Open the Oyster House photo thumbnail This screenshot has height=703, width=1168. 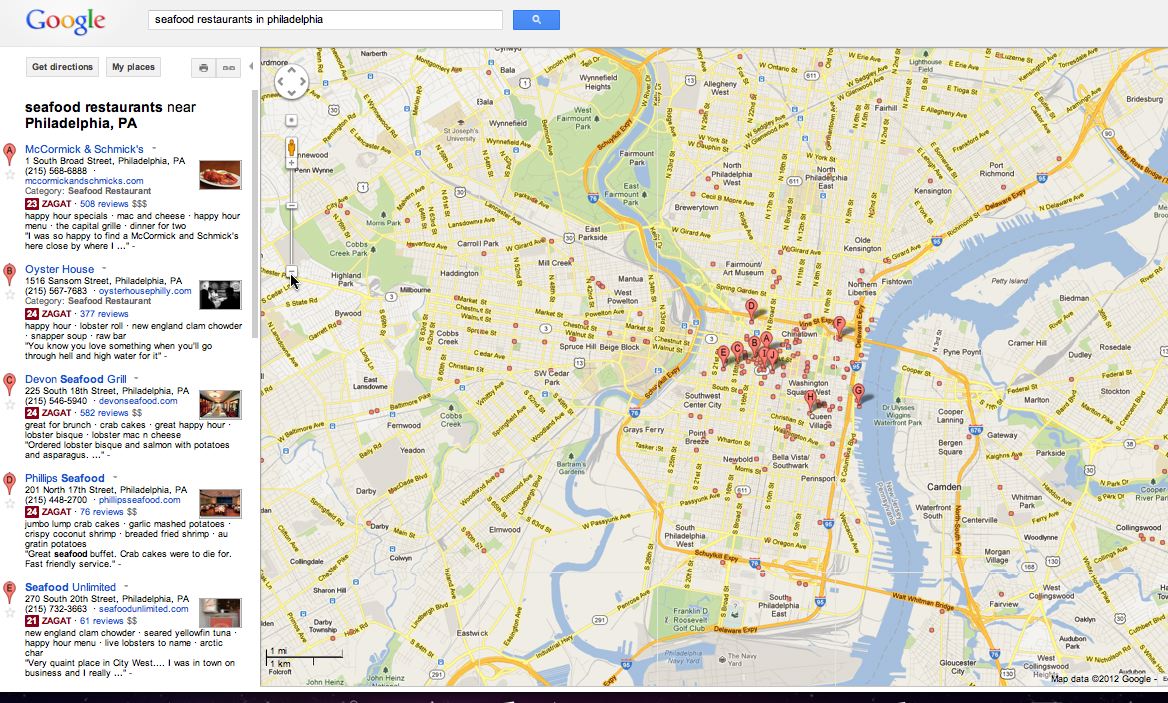(x=220, y=295)
